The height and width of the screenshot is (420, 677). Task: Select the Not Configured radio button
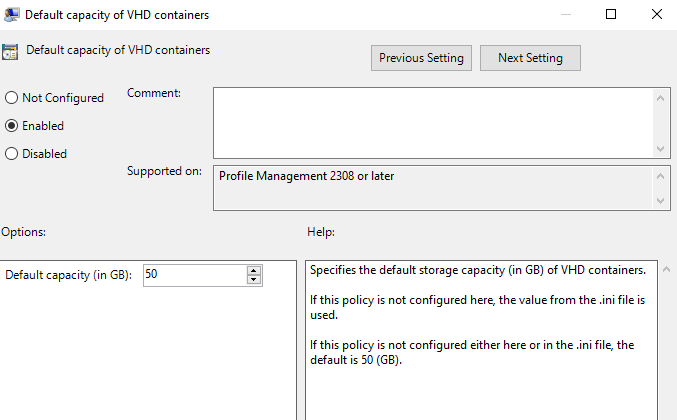(x=12, y=98)
